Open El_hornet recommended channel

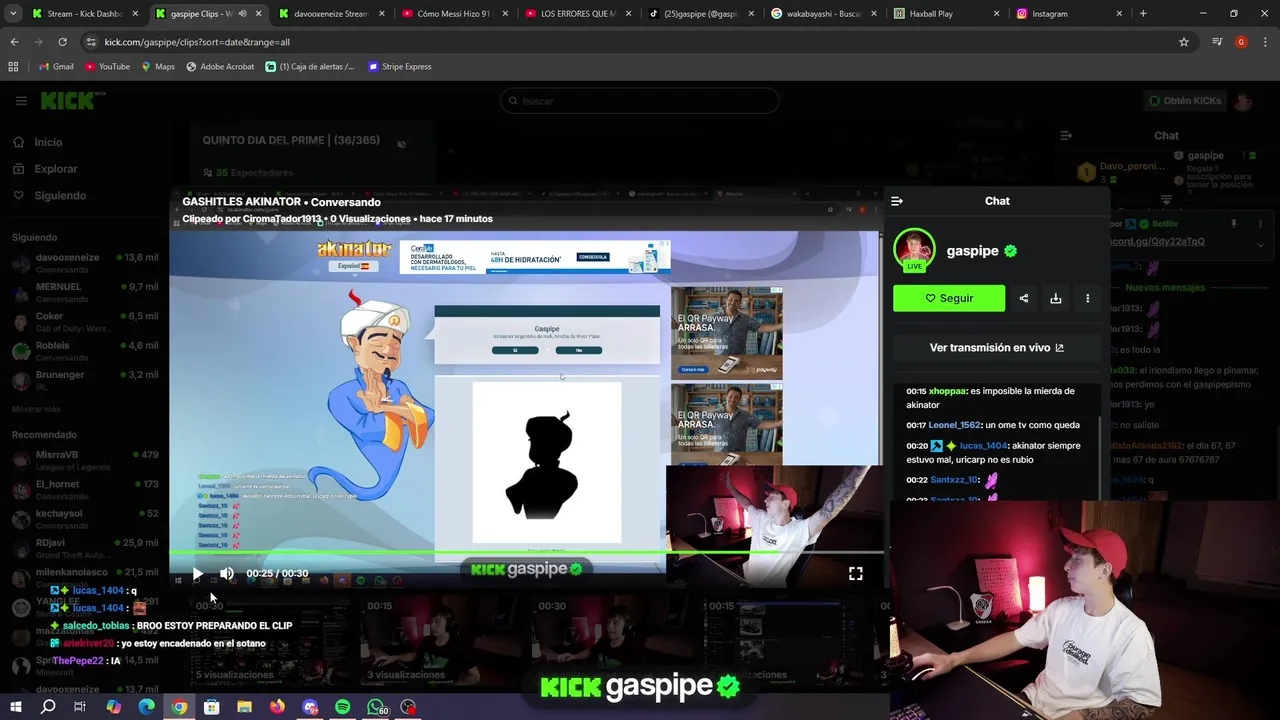[85, 489]
